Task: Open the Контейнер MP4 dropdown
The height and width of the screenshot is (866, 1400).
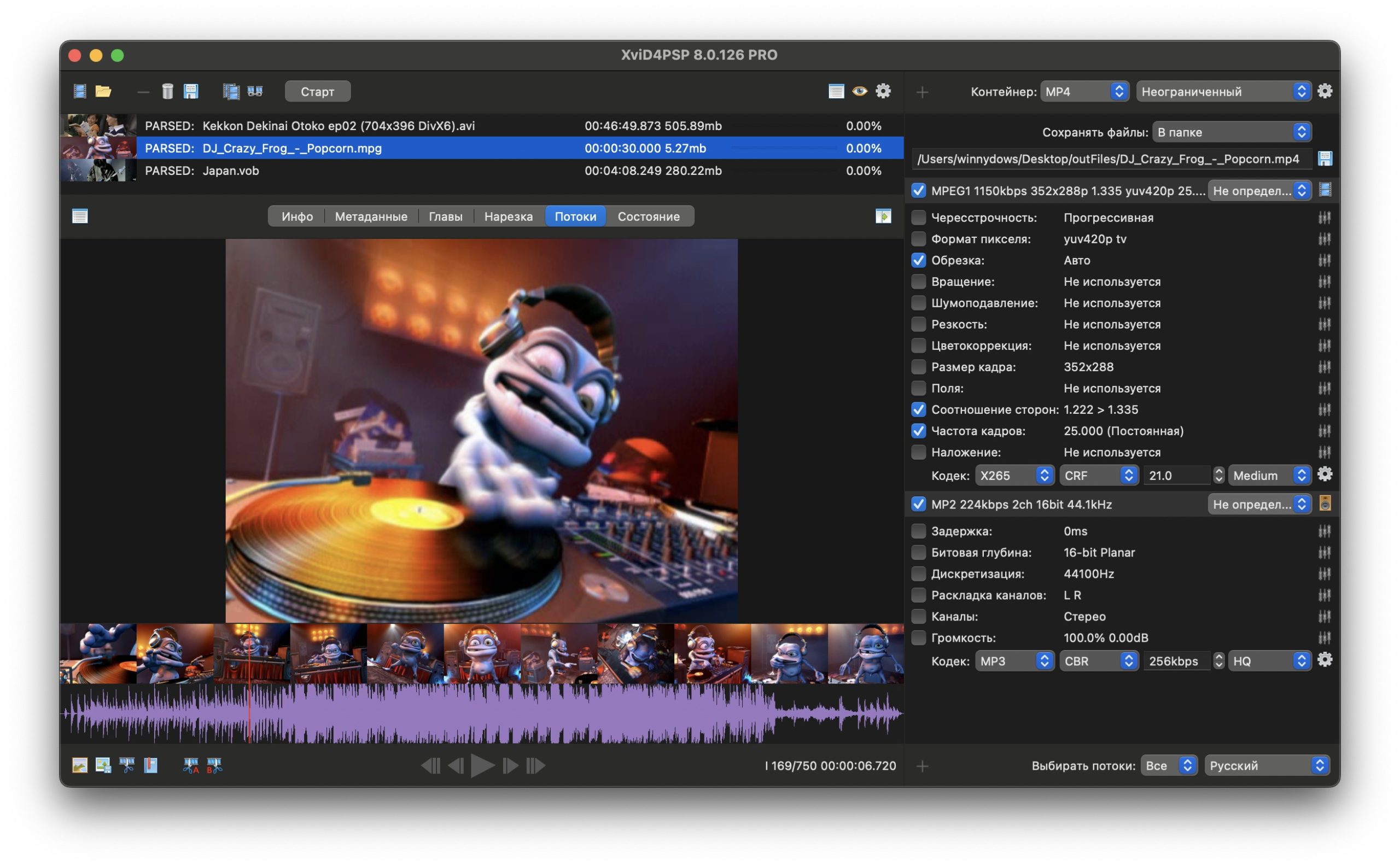Action: pos(1084,92)
